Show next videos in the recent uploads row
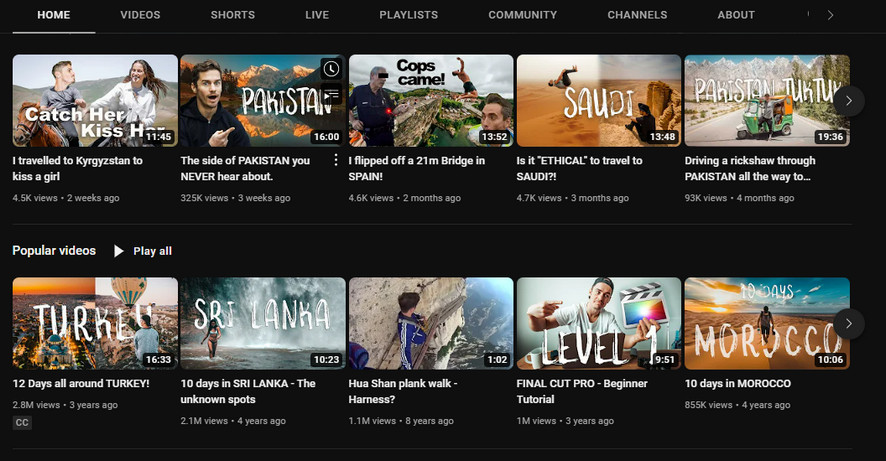The width and height of the screenshot is (886, 461). (848, 101)
